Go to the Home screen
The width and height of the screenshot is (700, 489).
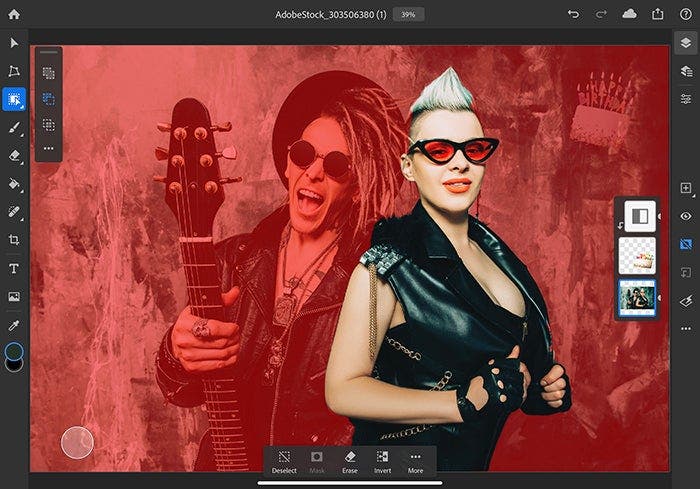(14, 14)
